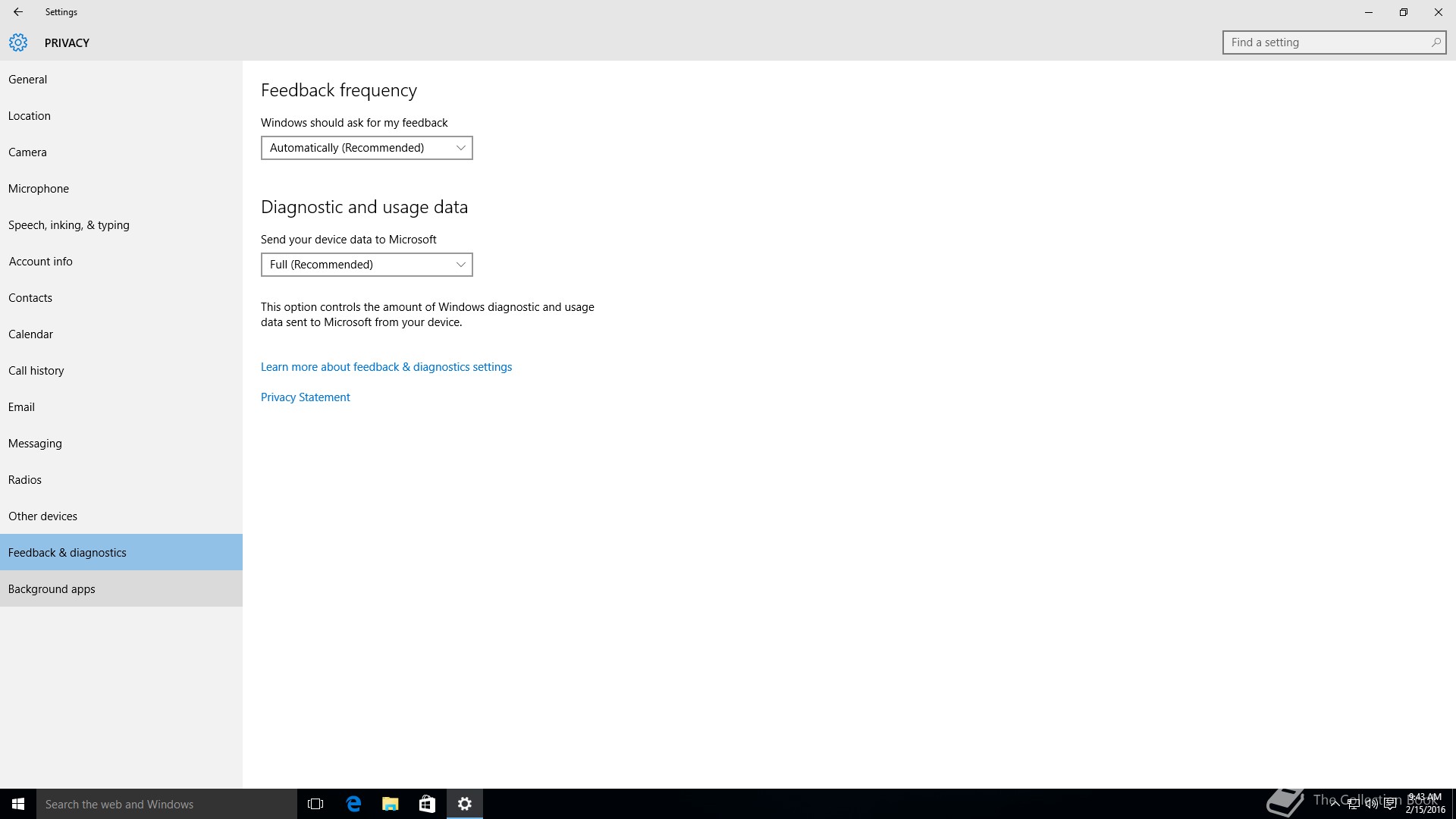Select the Location privacy category

[x=30, y=116]
